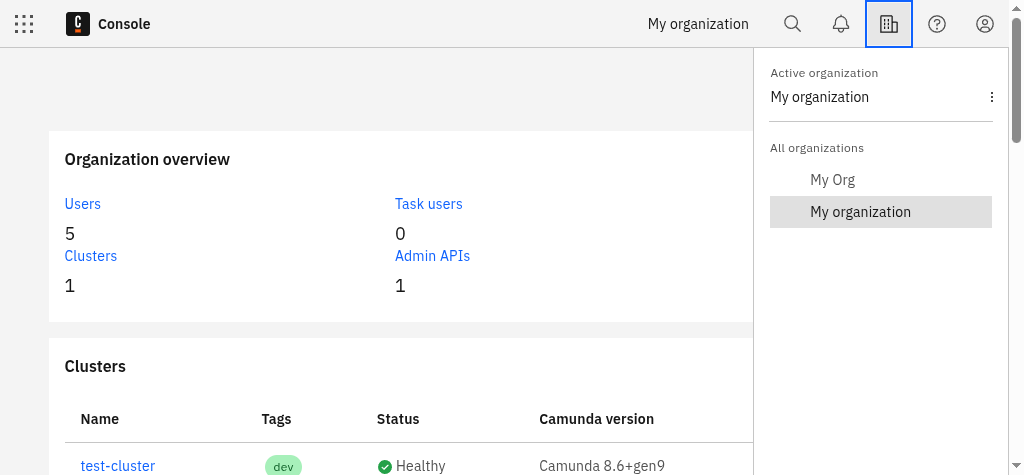
Task: Click the Status column header
Action: [x=398, y=419]
